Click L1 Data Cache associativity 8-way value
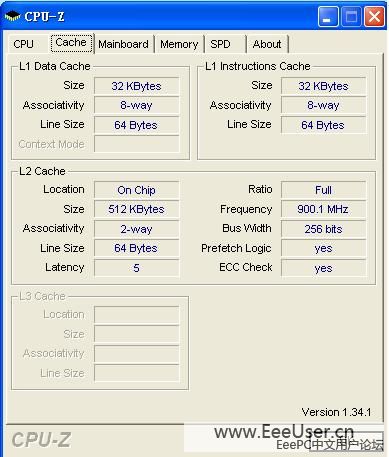Screen dimensions: 389x457 coord(136,105)
